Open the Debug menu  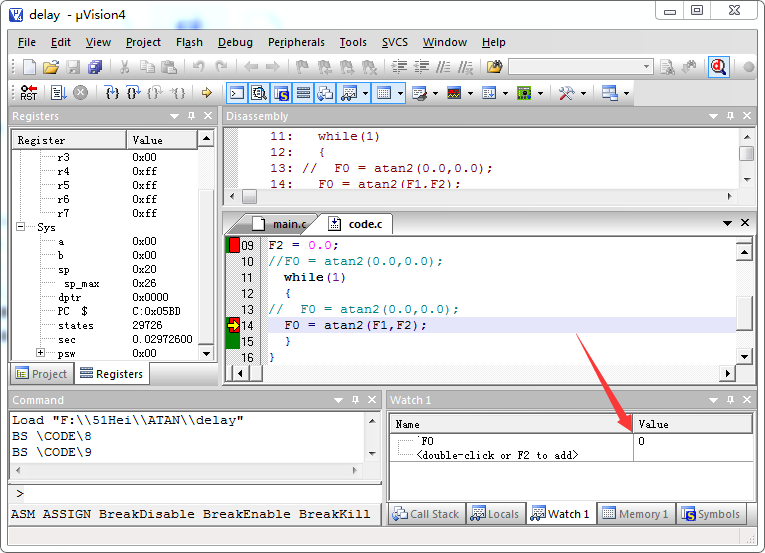[x=235, y=42]
